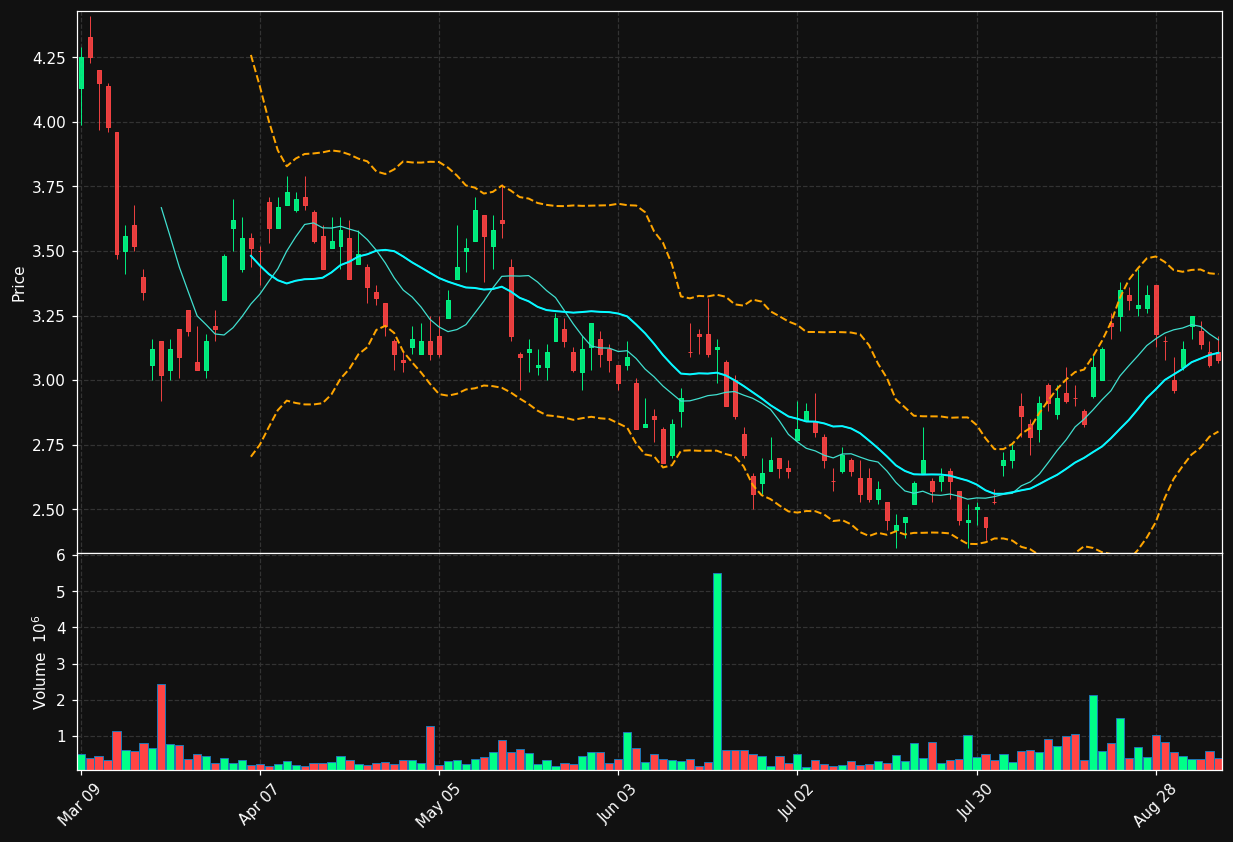Select the volume tick label 3

[x=61, y=664]
